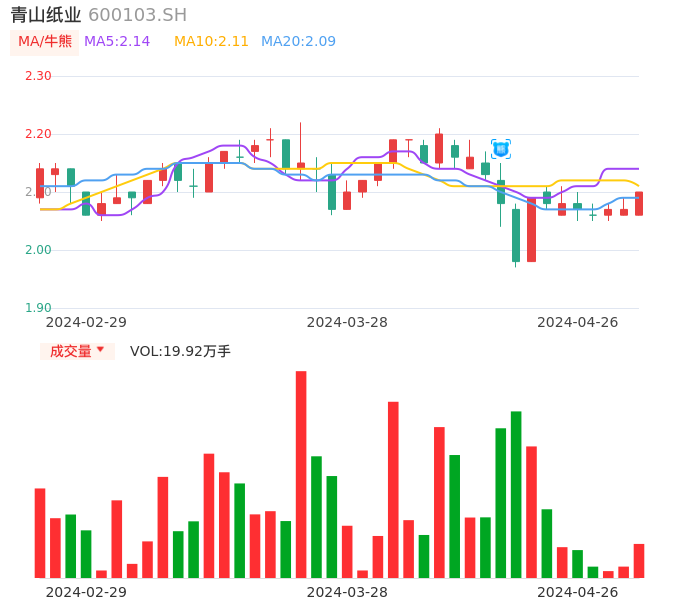
Task: Click the 2.30 price axis label
Action: coord(38,76)
